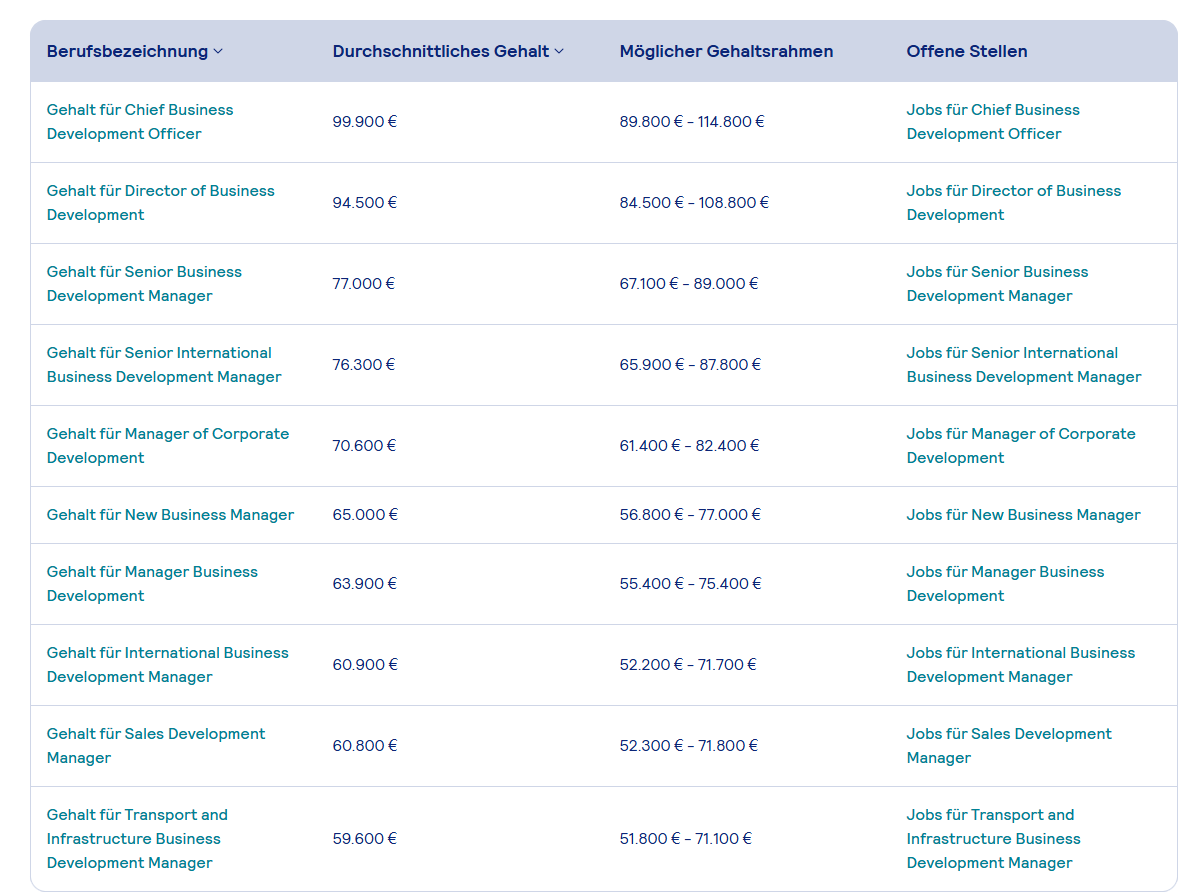Image resolution: width=1184 pixels, height=892 pixels.
Task: View Jobs für Senior Business Development Manager
Action: tap(997, 283)
